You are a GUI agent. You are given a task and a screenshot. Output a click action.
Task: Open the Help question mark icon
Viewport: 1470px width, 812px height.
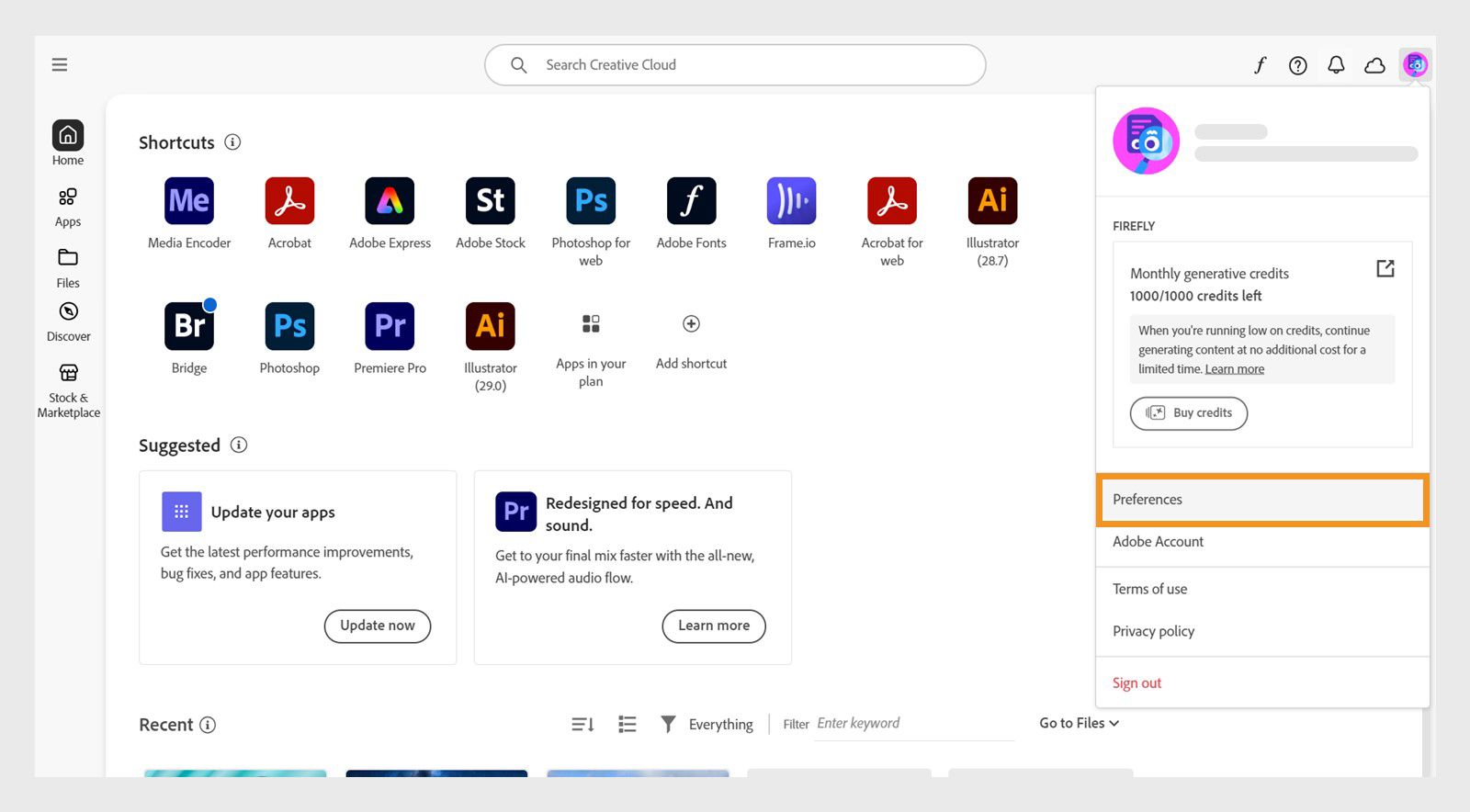(1298, 65)
